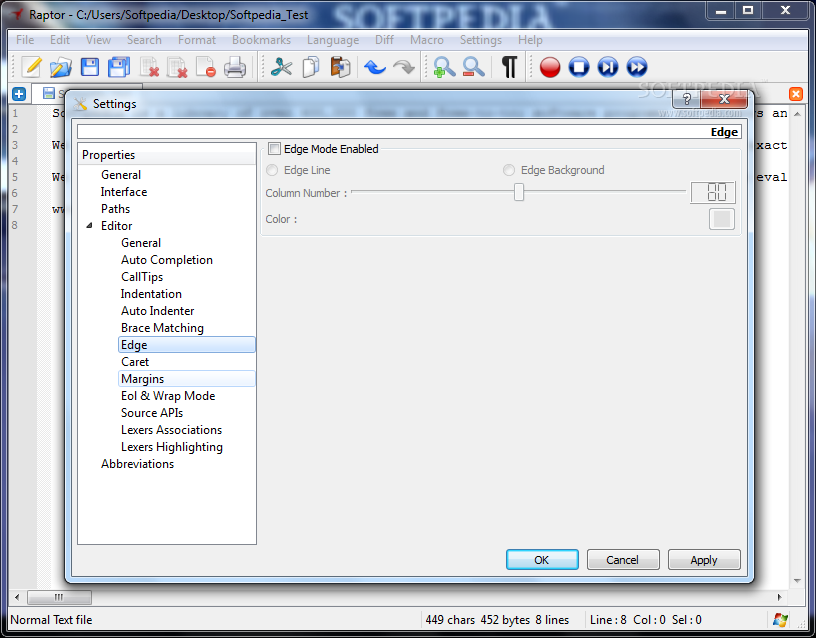Click the Column Number slider handle

point(519,192)
